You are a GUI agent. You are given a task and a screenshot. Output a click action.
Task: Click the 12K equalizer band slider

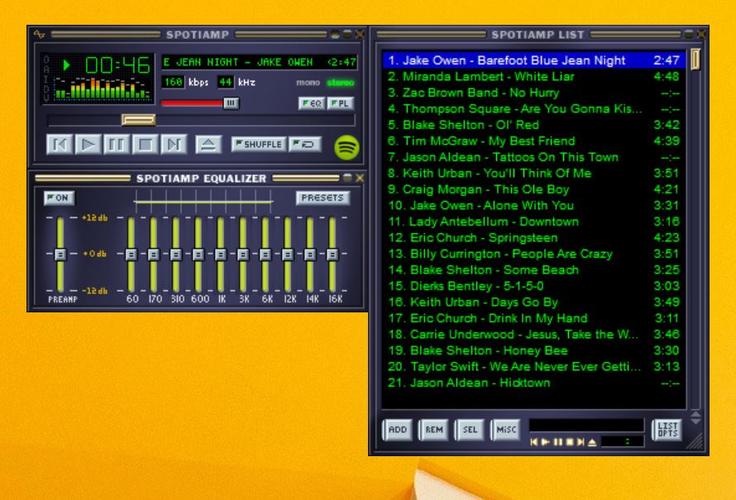pos(287,254)
